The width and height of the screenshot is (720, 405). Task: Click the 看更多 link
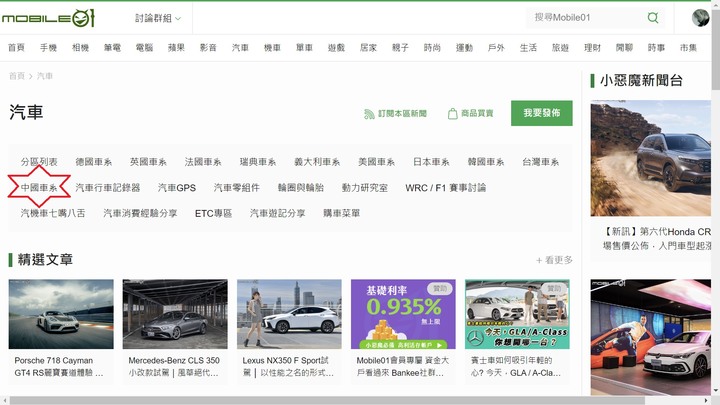pyautogui.click(x=554, y=260)
